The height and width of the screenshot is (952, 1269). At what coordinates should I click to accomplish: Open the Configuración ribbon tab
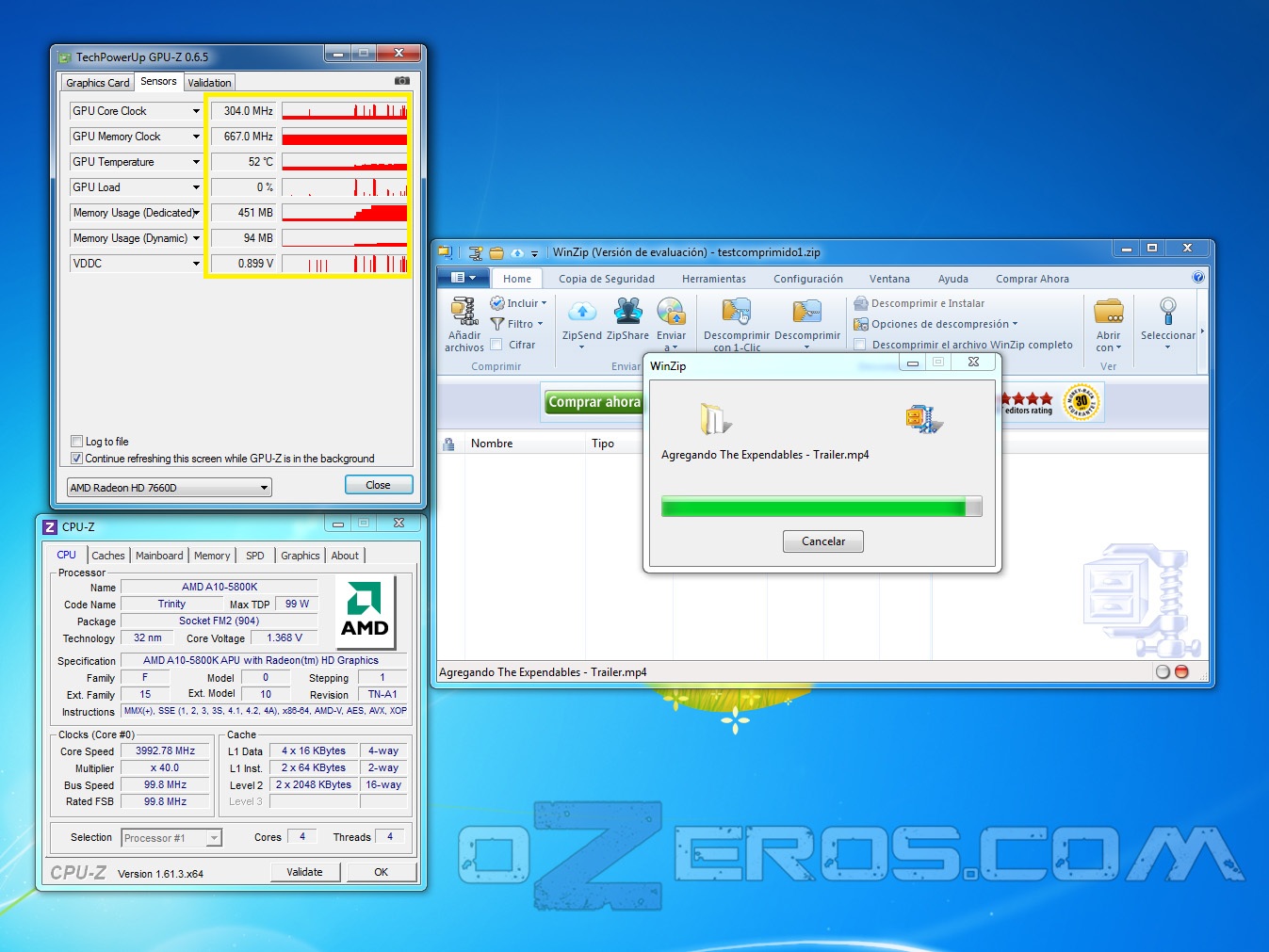pyautogui.click(x=808, y=279)
